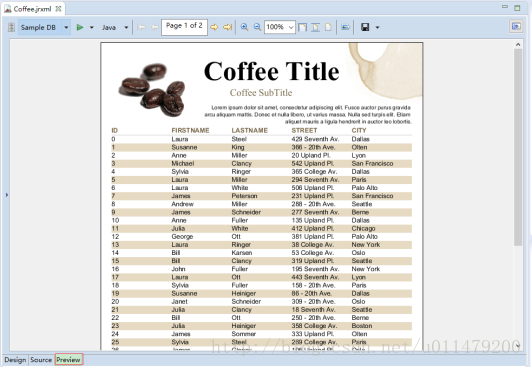This screenshot has height=367, width=532.
Task: Switch to the Source tab
Action: (x=41, y=360)
